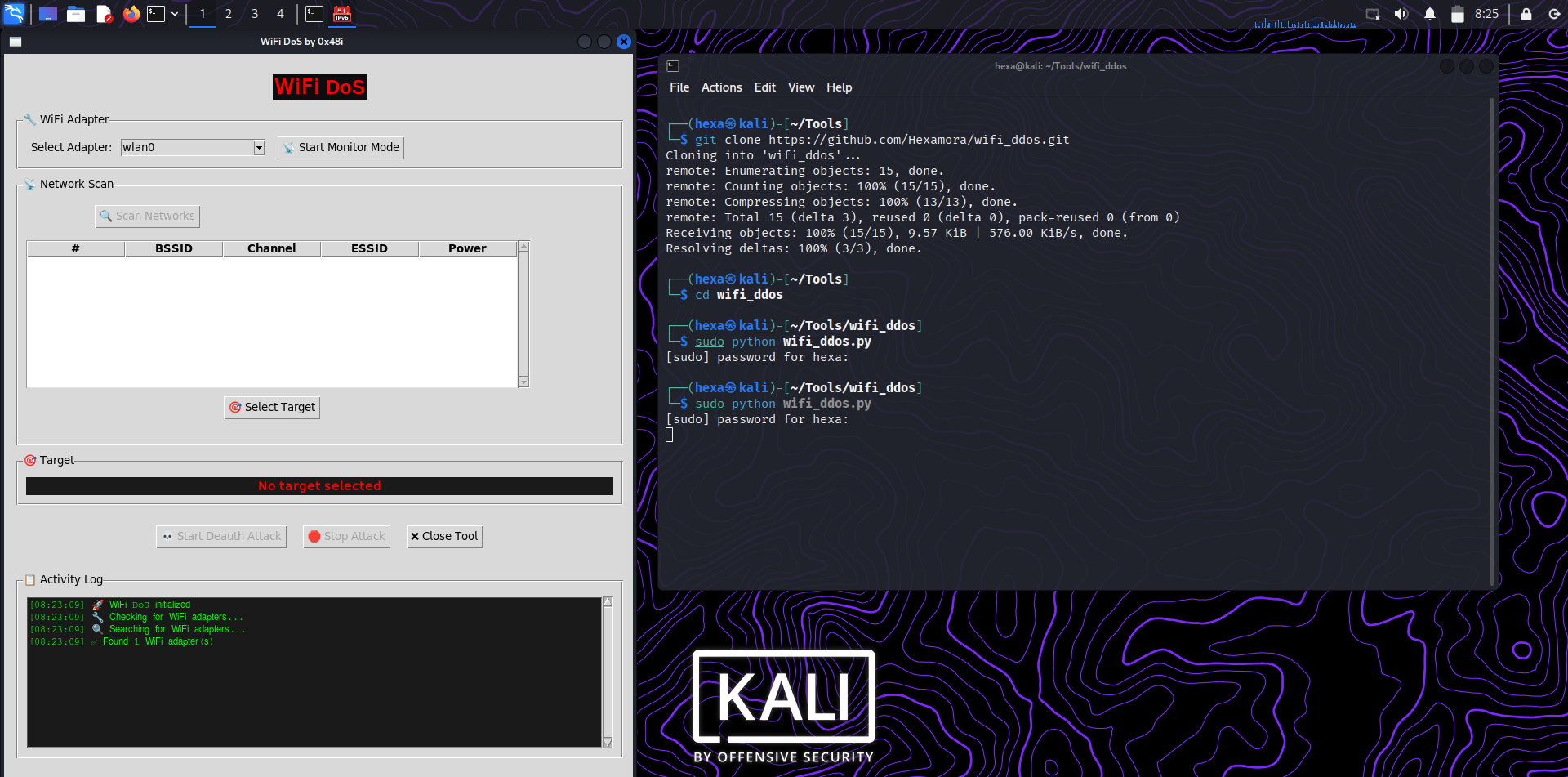Click the # column header
Viewport: 1568px width, 777px height.
[76, 248]
